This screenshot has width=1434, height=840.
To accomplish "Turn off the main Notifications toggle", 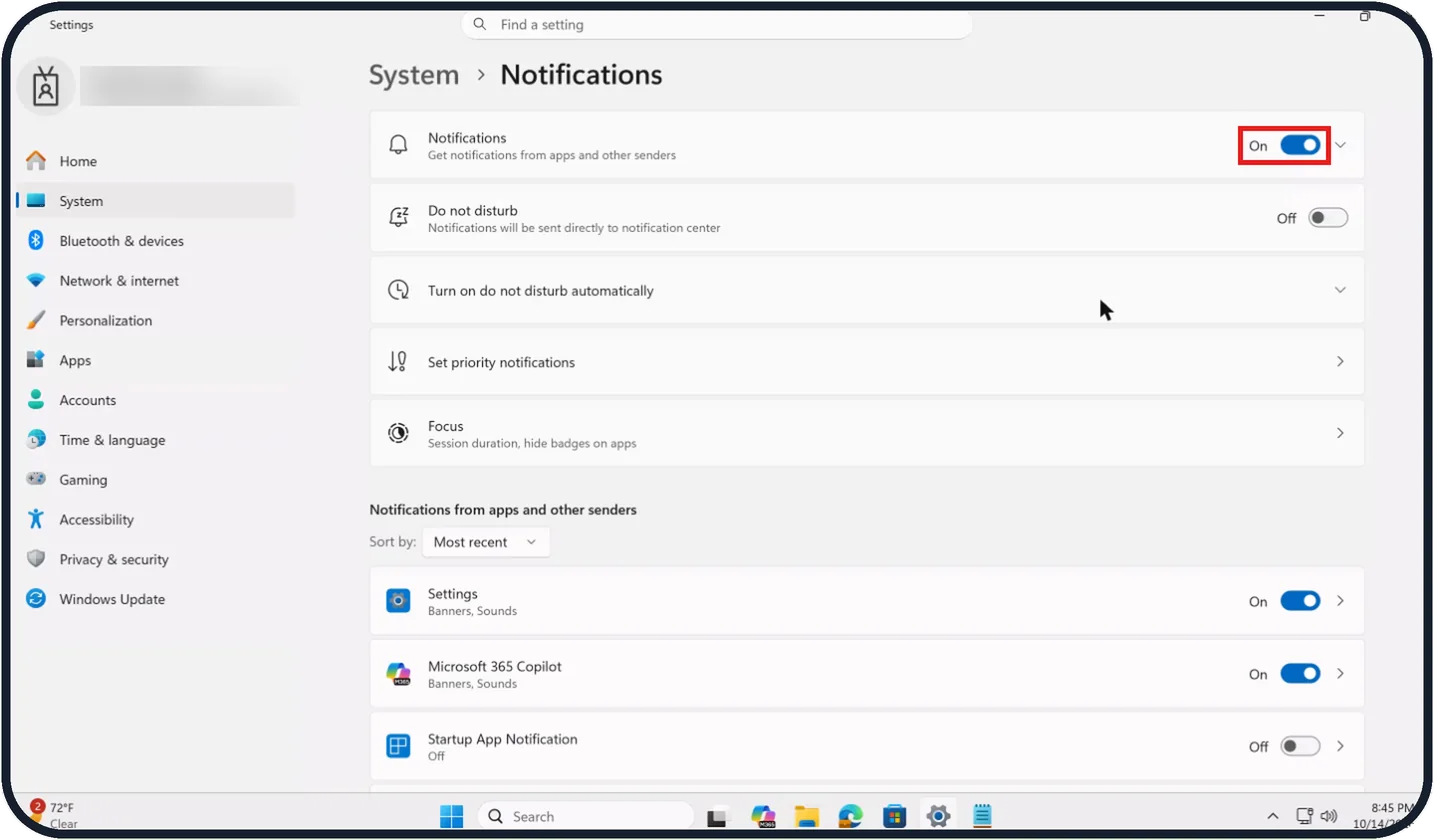I will coord(1301,145).
